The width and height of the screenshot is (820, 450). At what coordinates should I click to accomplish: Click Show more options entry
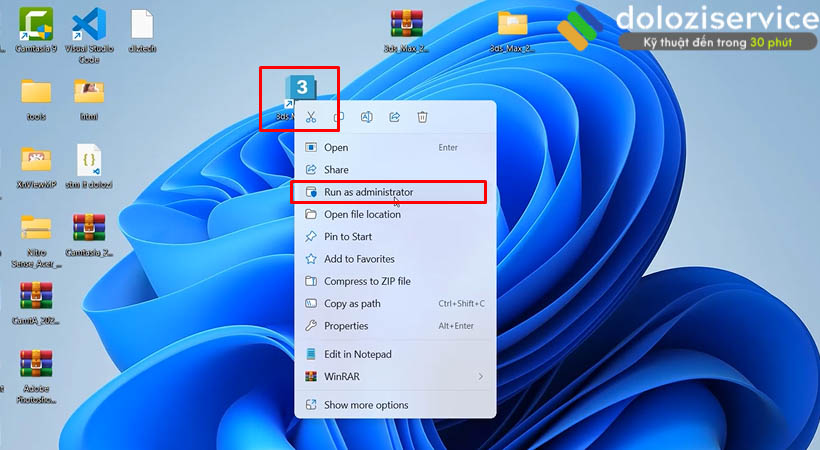366,405
